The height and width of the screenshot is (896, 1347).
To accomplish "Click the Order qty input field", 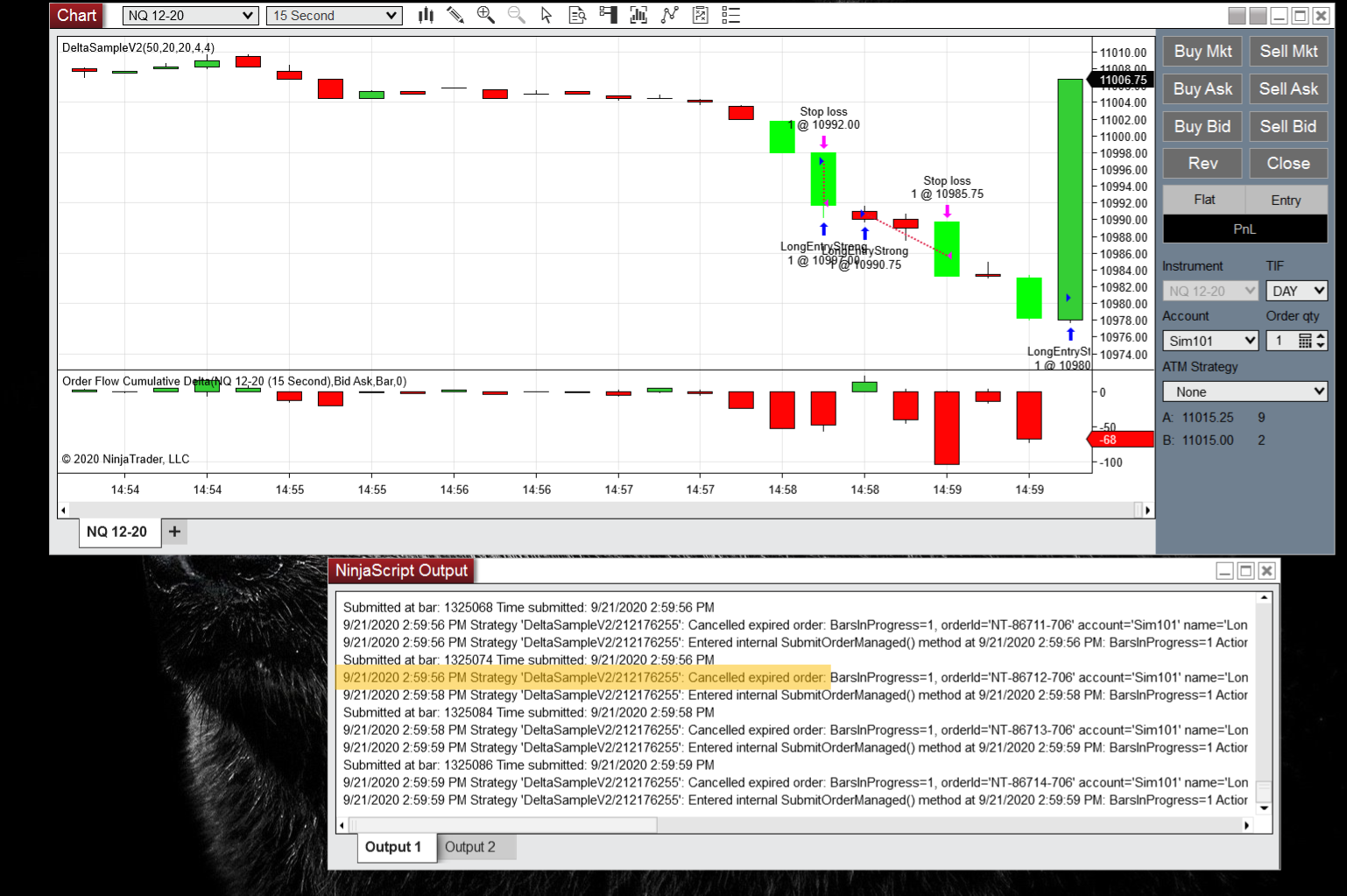I will 1281,341.
